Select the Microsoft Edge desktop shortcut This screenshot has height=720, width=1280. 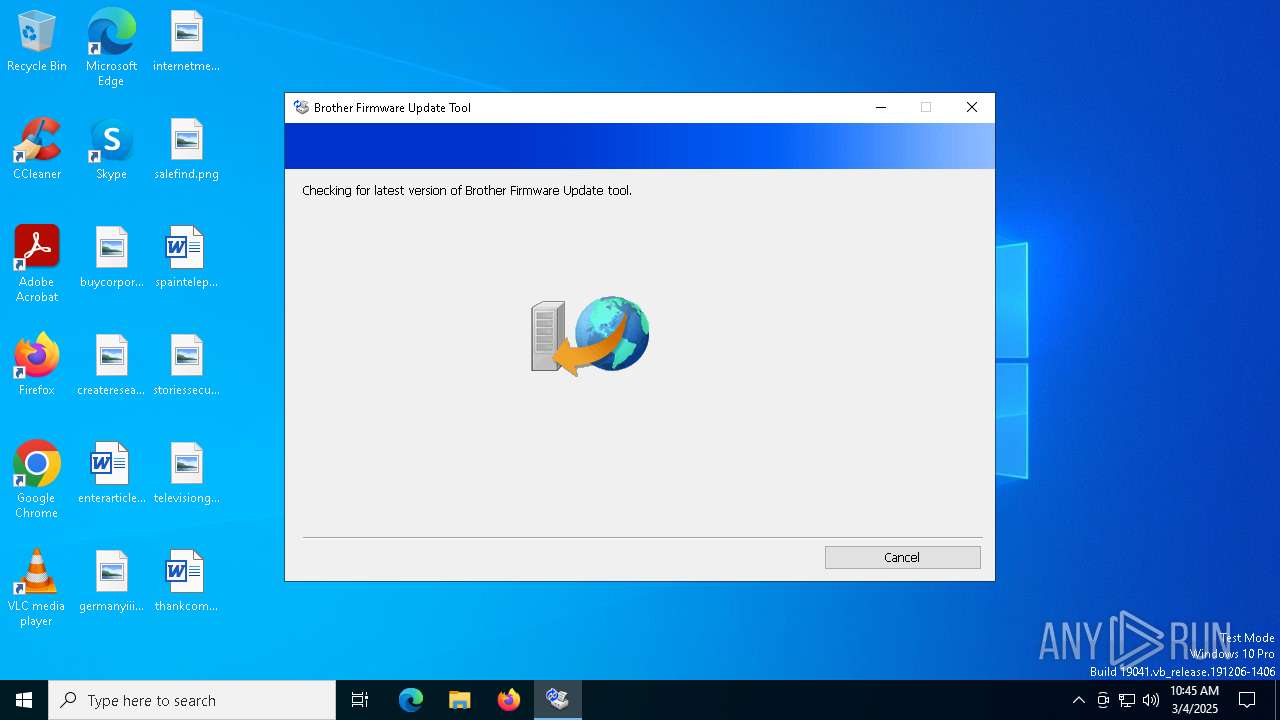coord(111,48)
